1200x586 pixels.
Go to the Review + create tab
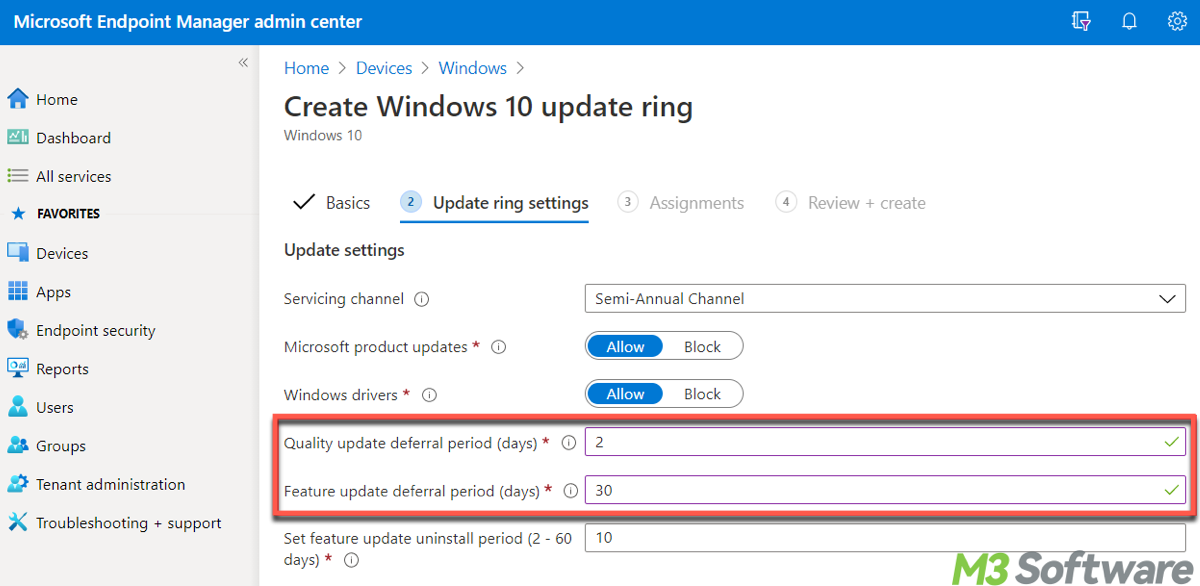[851, 203]
